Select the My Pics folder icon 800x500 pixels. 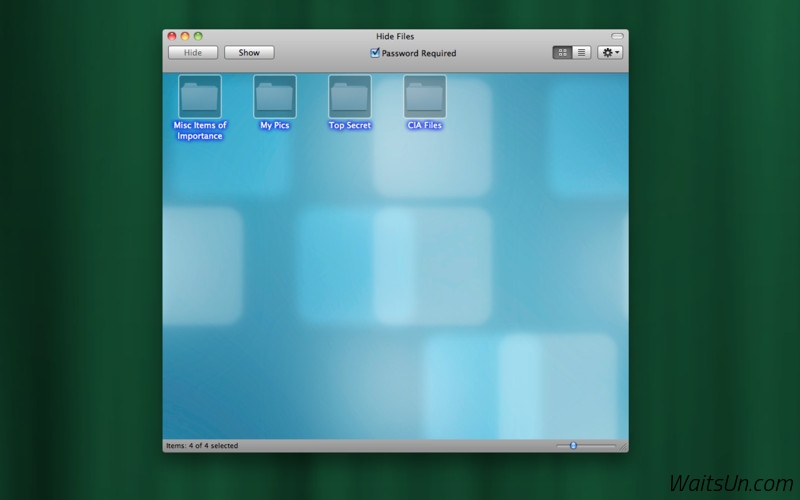click(x=274, y=97)
